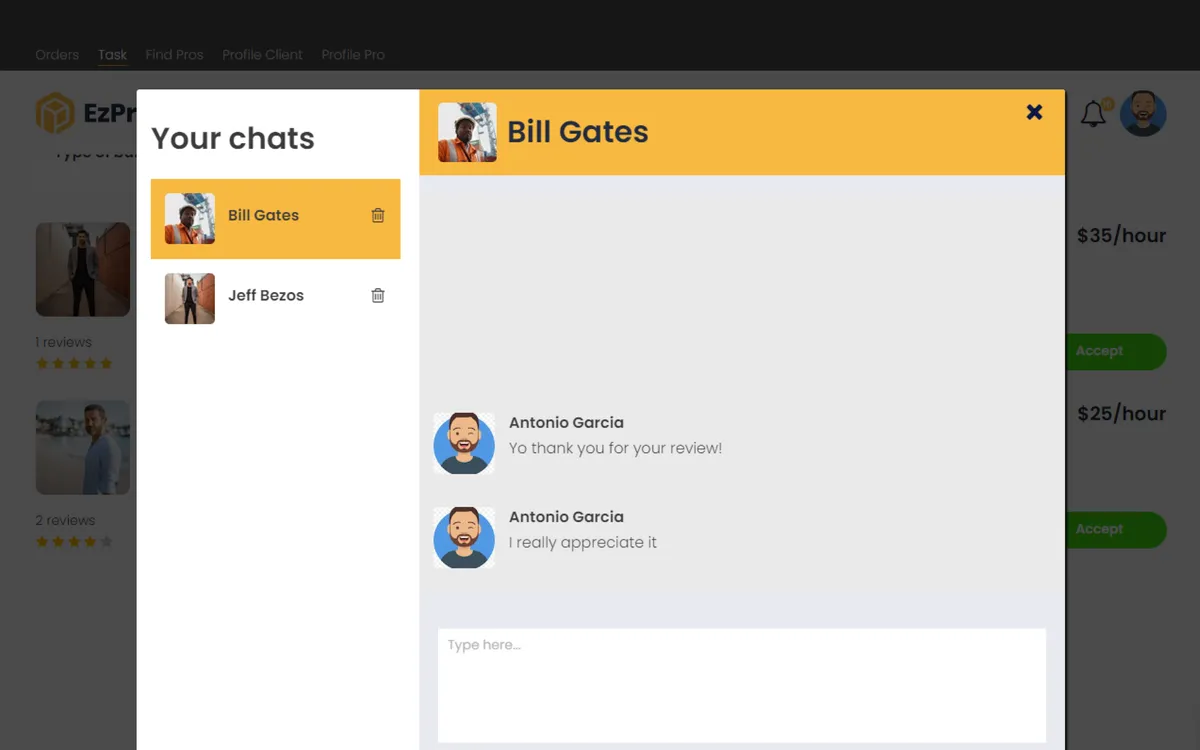
Task: Accept the $35/hour offer
Action: (1116, 351)
